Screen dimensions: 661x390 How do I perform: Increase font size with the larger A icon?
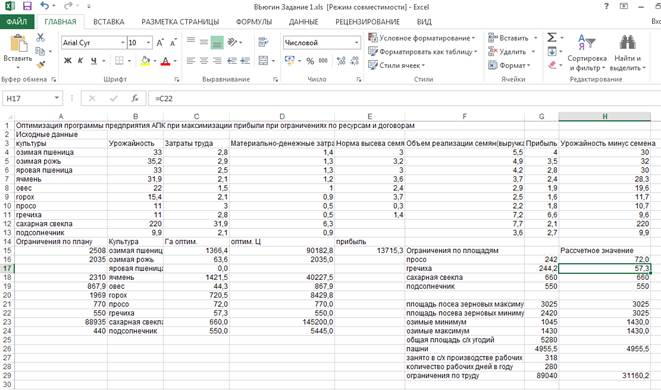coord(160,43)
